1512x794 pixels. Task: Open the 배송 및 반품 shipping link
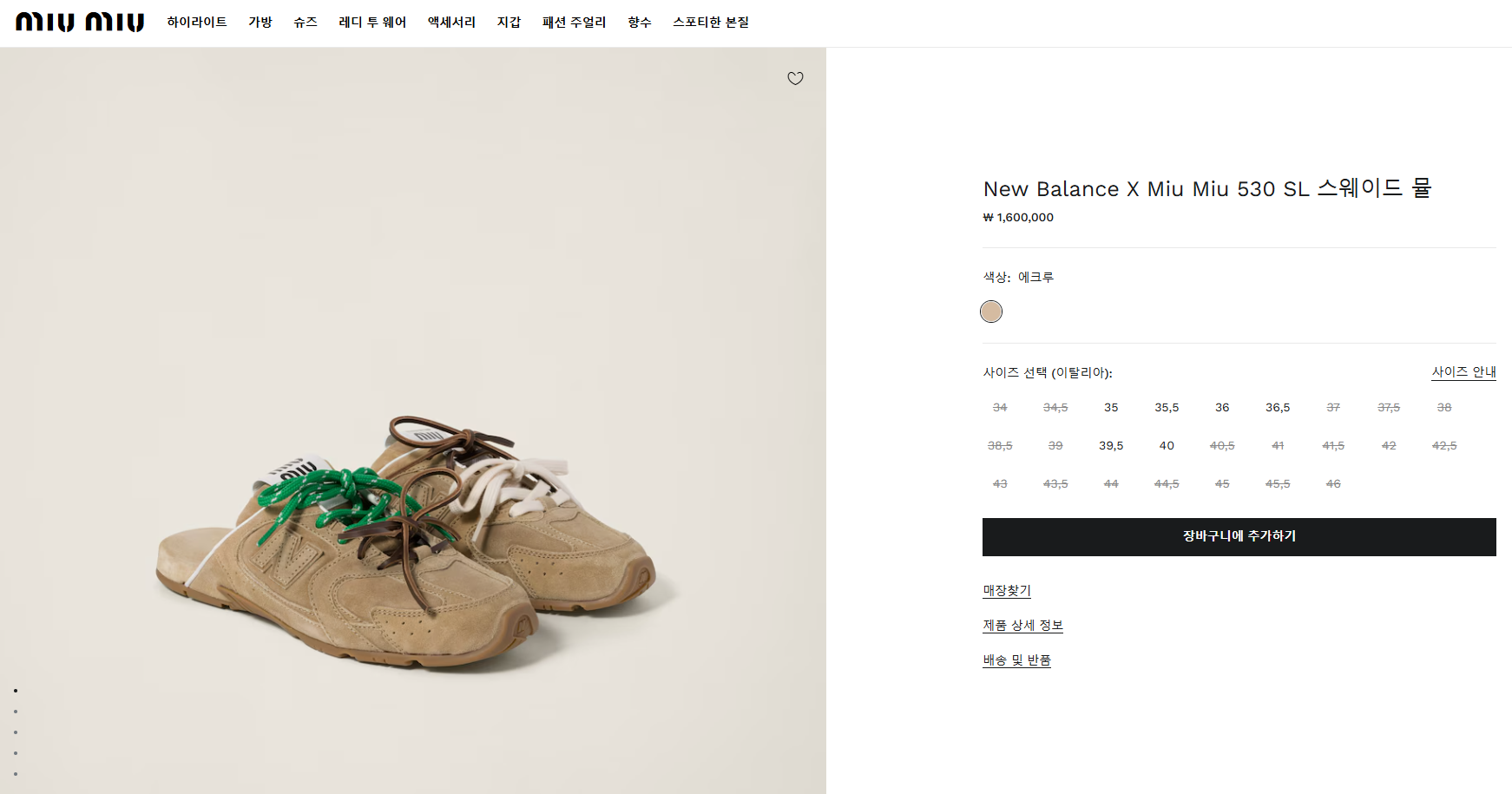pos(1016,659)
